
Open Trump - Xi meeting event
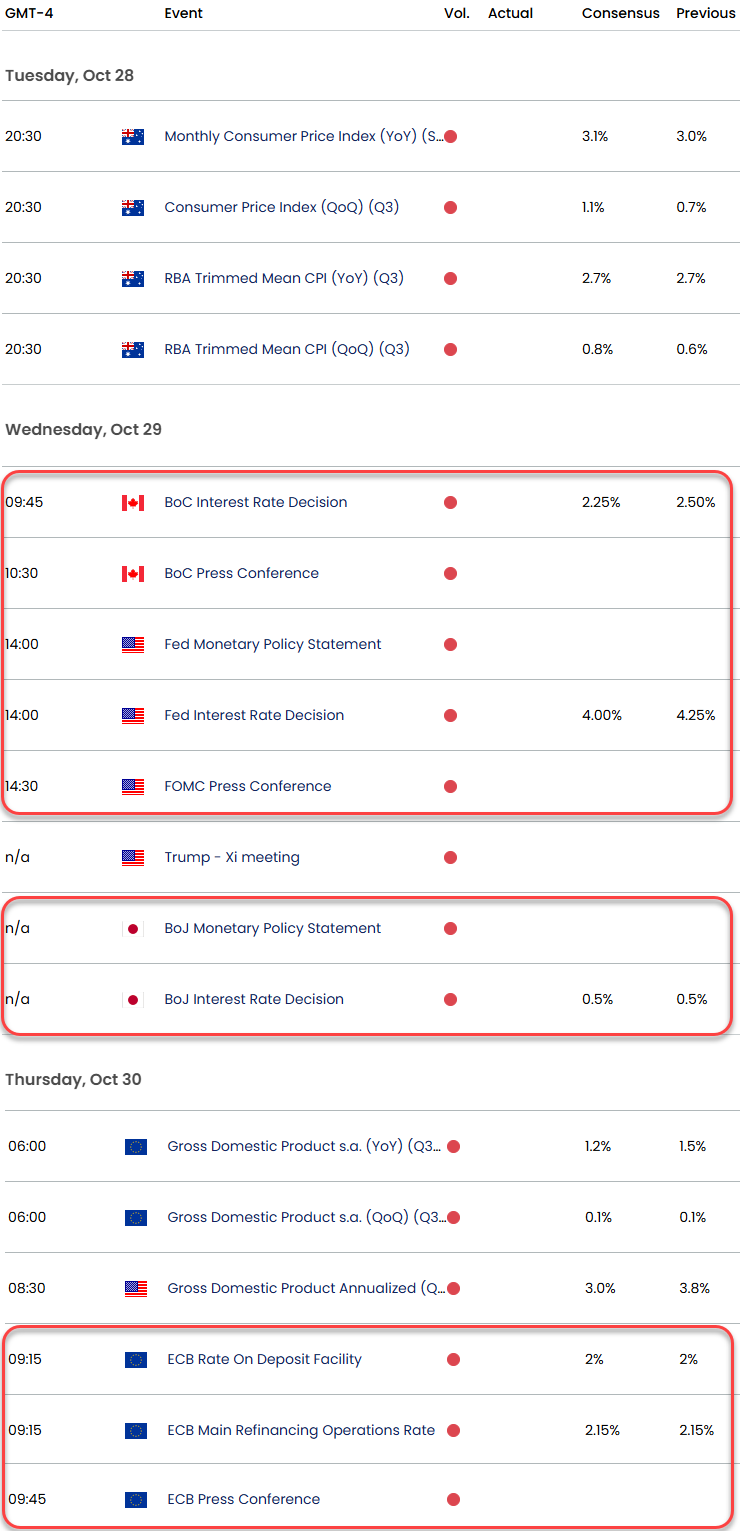[232, 858]
